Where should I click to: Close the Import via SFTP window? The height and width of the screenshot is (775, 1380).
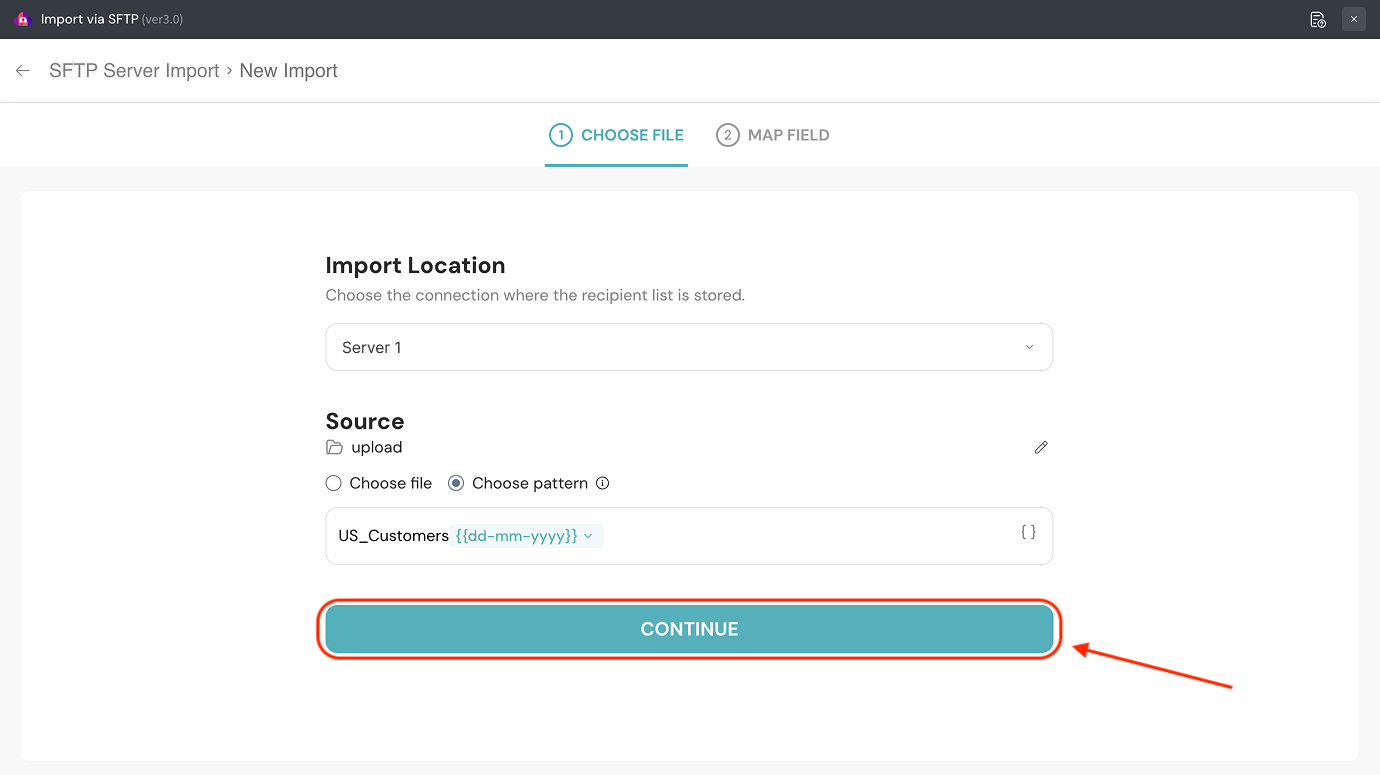(1353, 19)
